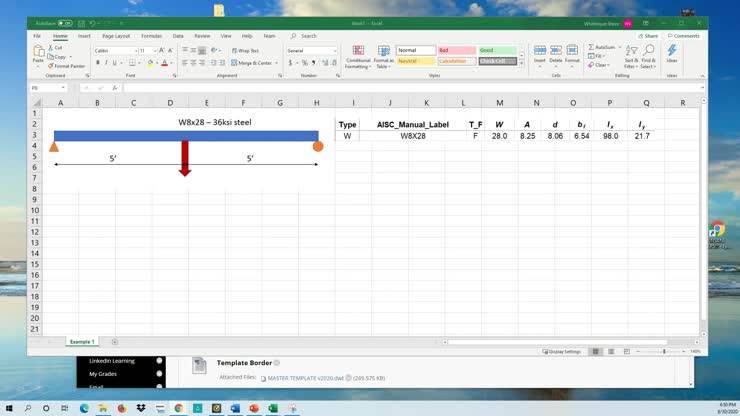Apply the Bad cell style swatch
Viewport: 740px width, 416px height.
click(x=456, y=50)
